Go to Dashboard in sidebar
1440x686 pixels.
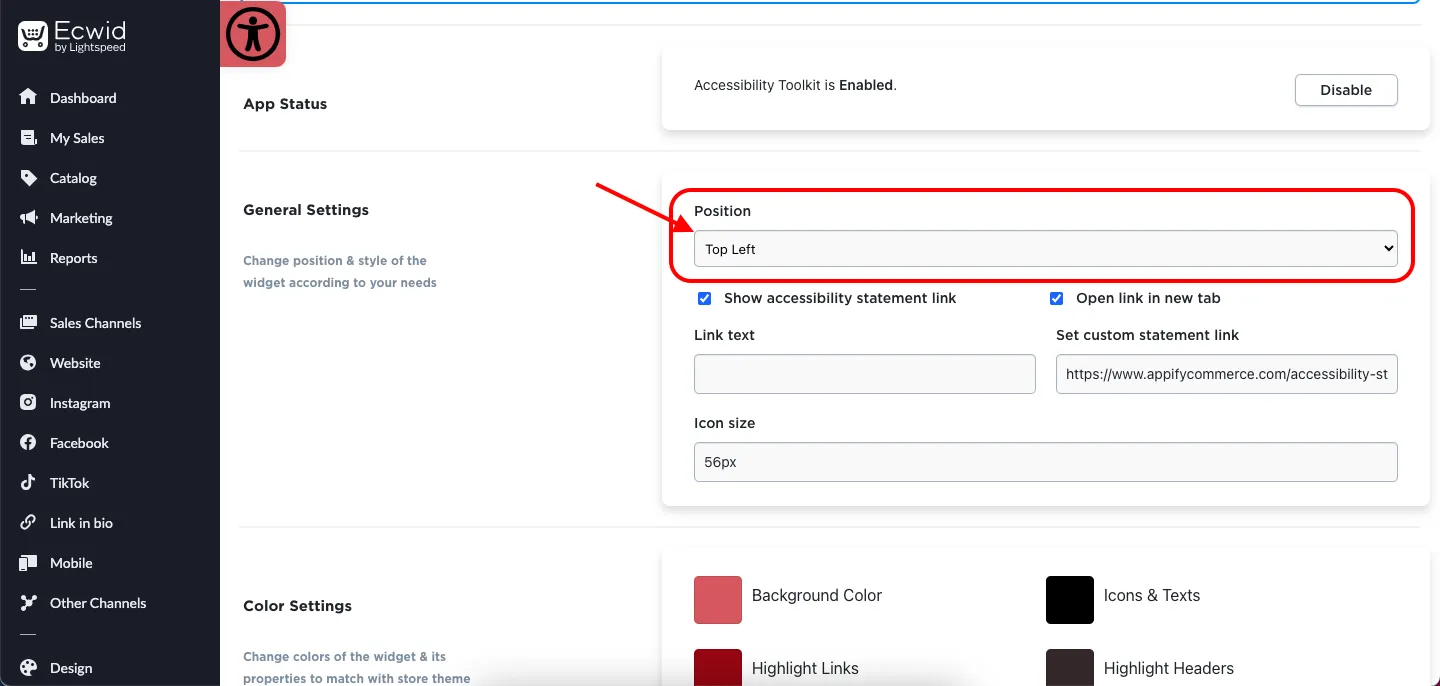pyautogui.click(x=83, y=98)
